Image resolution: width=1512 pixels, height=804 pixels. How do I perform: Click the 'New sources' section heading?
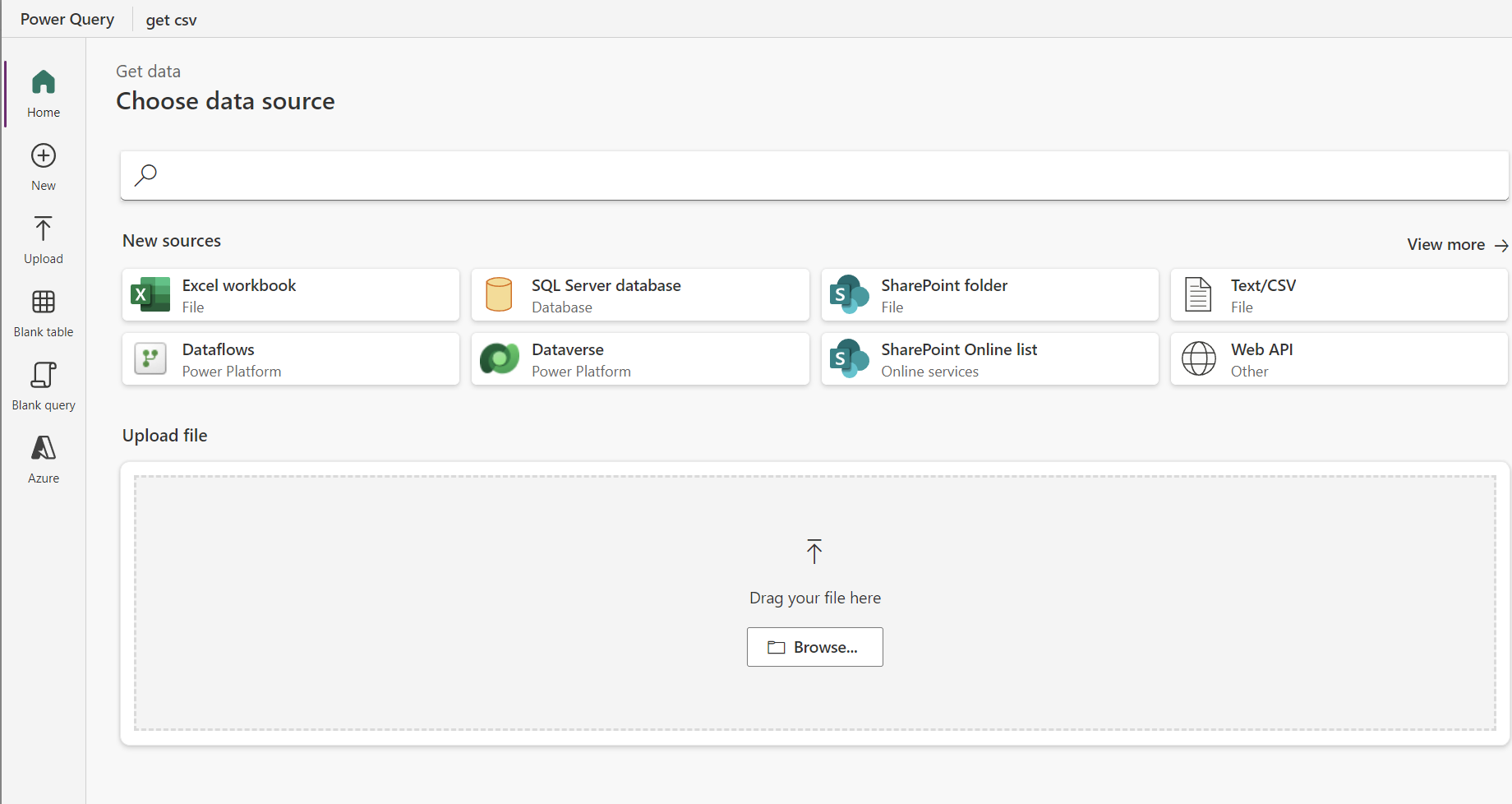click(172, 241)
